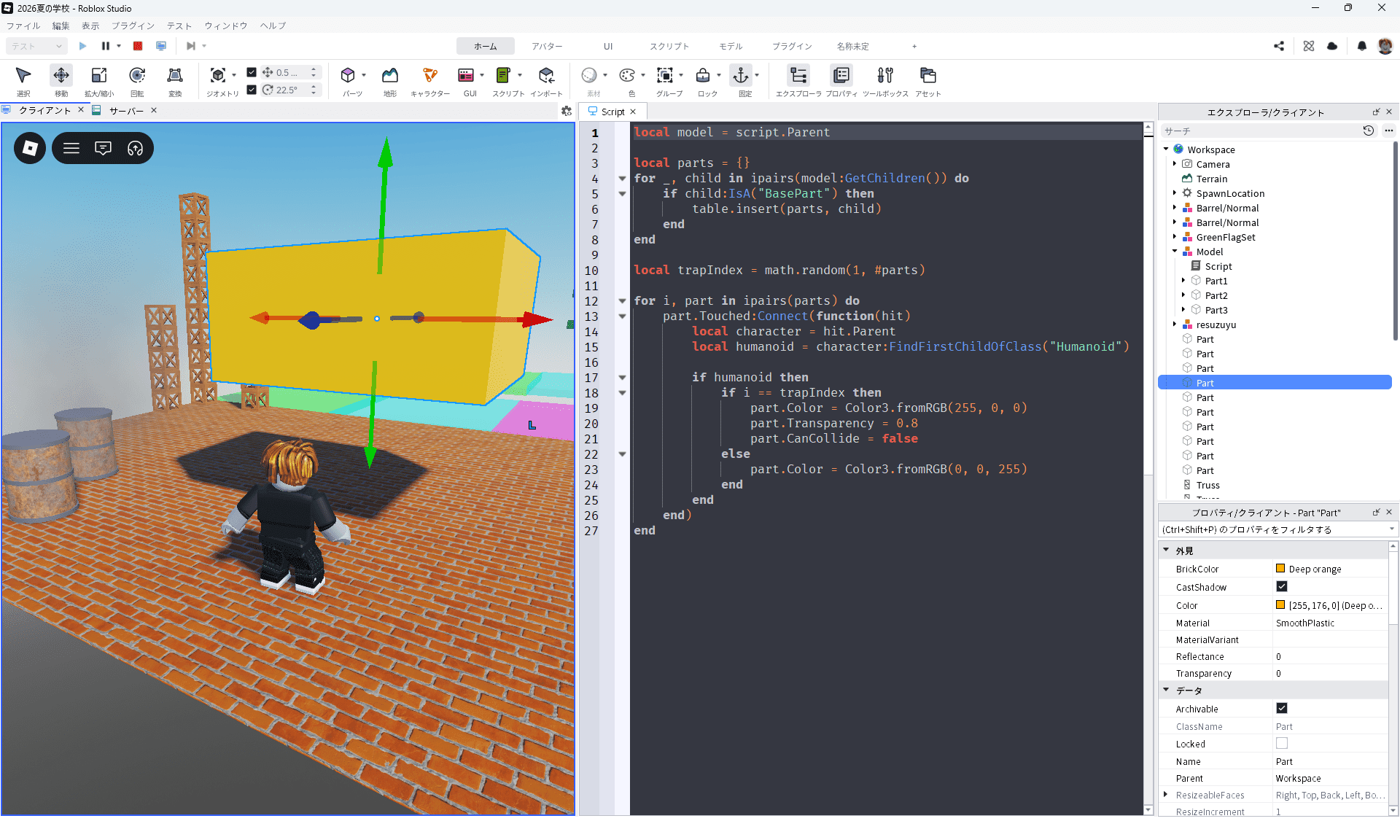The width and height of the screenshot is (1400, 840).
Task: Toggle the プロパティ (Properties) panel
Action: (841, 80)
